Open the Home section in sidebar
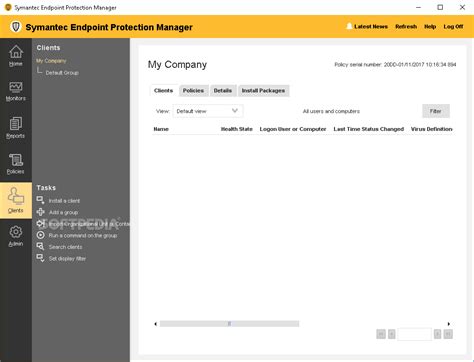 click(16, 56)
